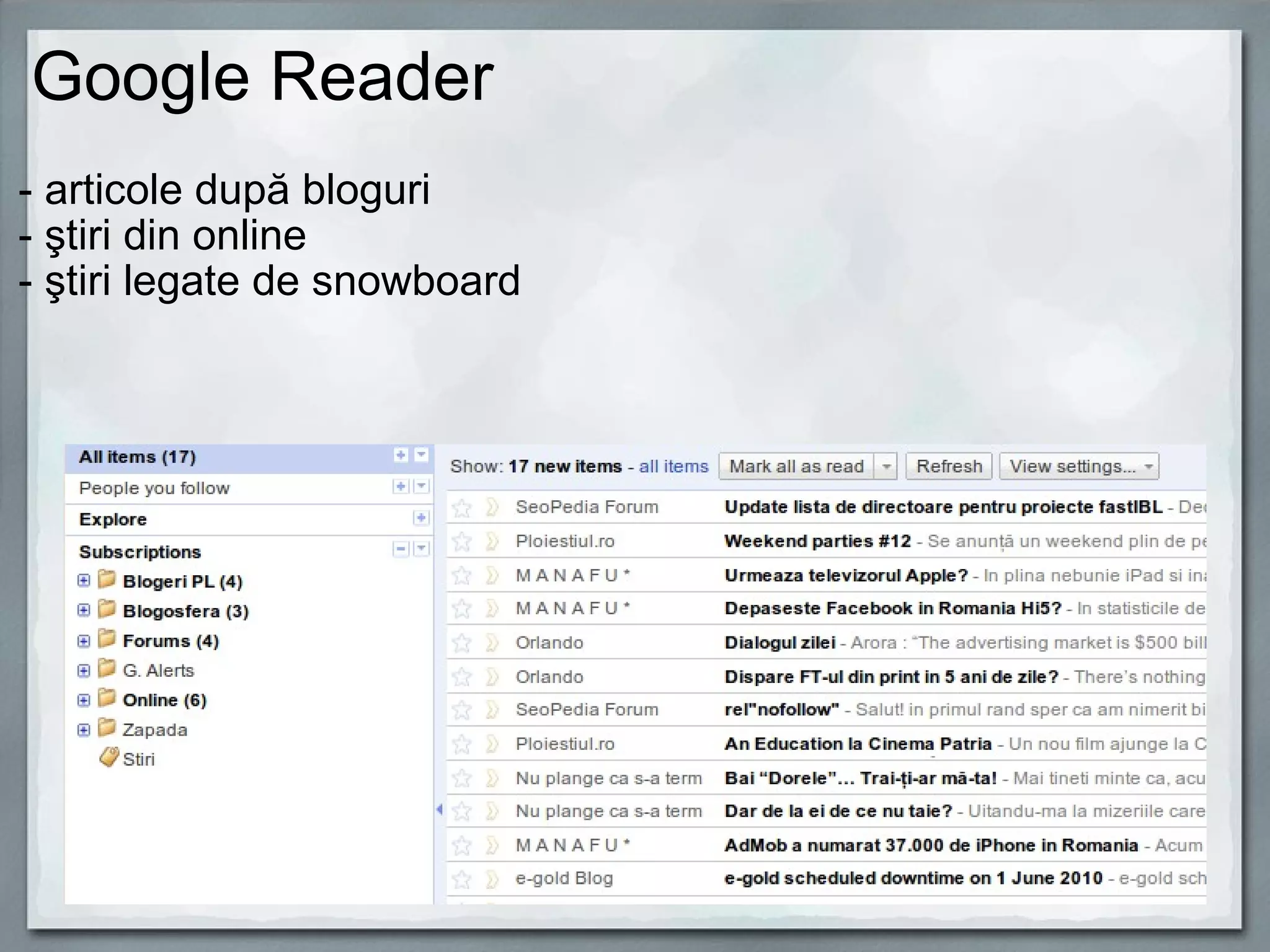Star the Dialogul zilei item
The width and height of the screenshot is (1270, 952).
click(461, 643)
